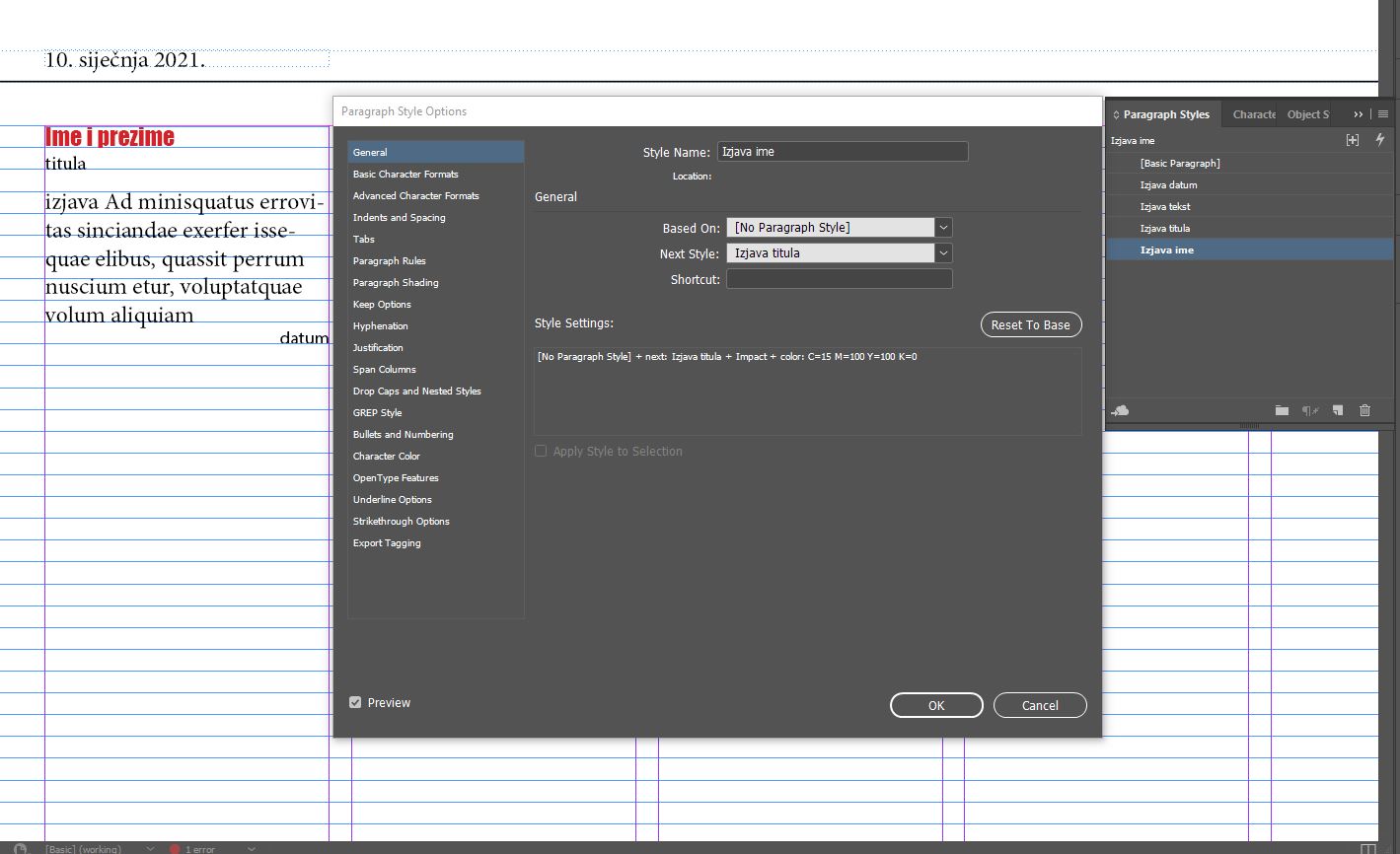Show hidden panel tabs via double-chevron
This screenshot has width=1400, height=854.
tap(1359, 114)
